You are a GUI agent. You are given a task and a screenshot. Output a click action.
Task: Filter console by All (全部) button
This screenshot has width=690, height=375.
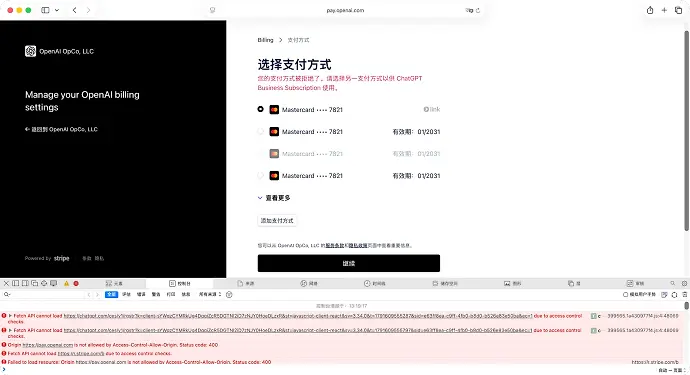111,294
